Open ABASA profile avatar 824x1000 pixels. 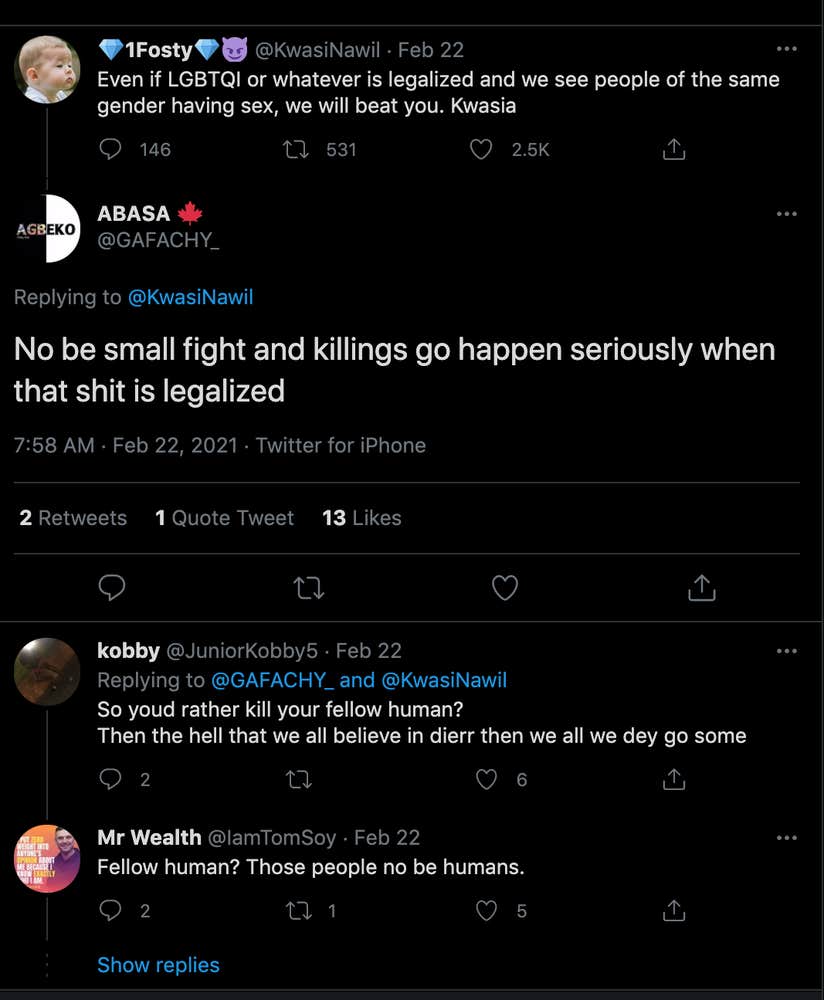[47, 228]
